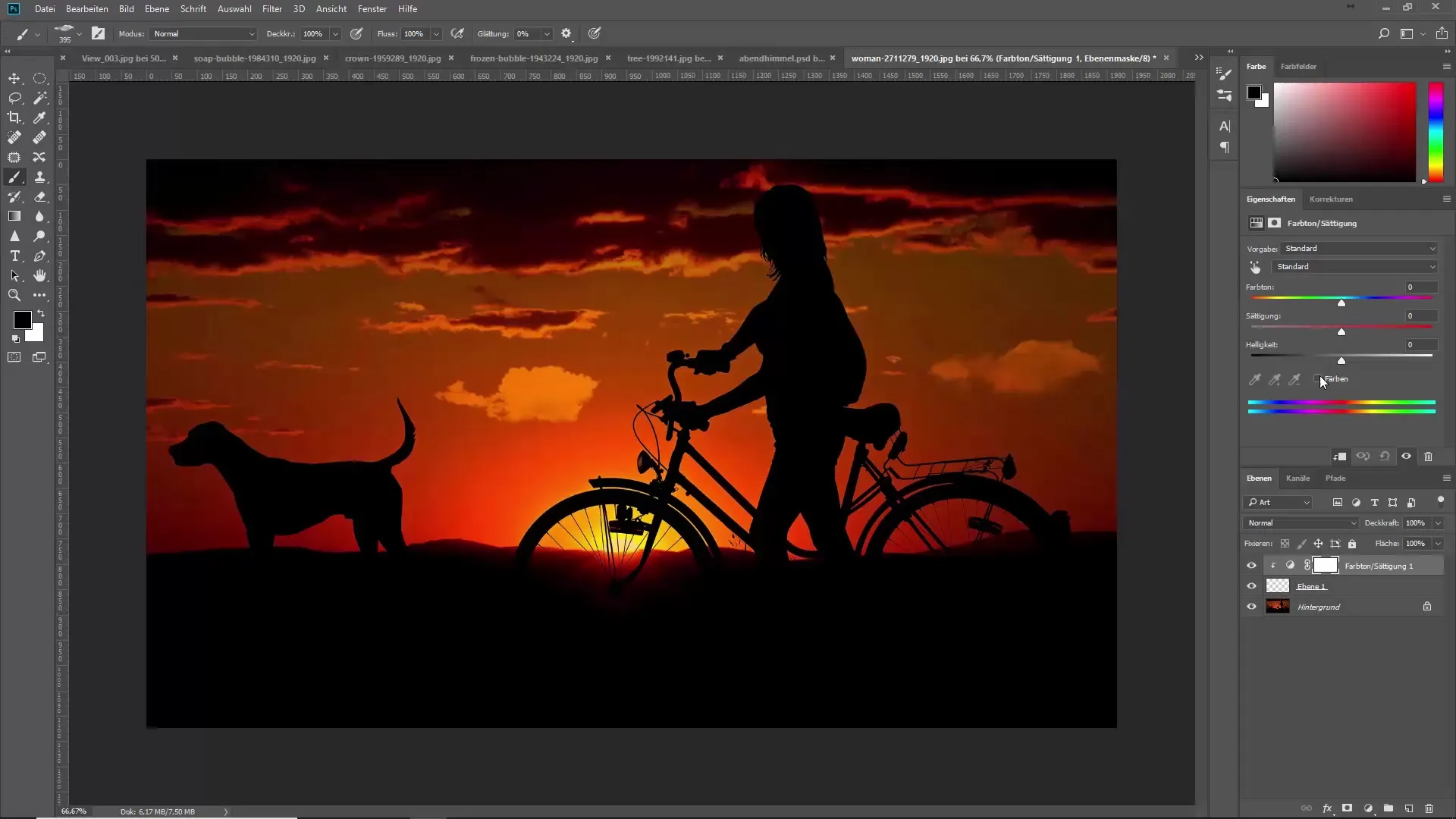The image size is (1456, 819).
Task: Reset adjustment with the reset arrow icon
Action: (1385, 457)
